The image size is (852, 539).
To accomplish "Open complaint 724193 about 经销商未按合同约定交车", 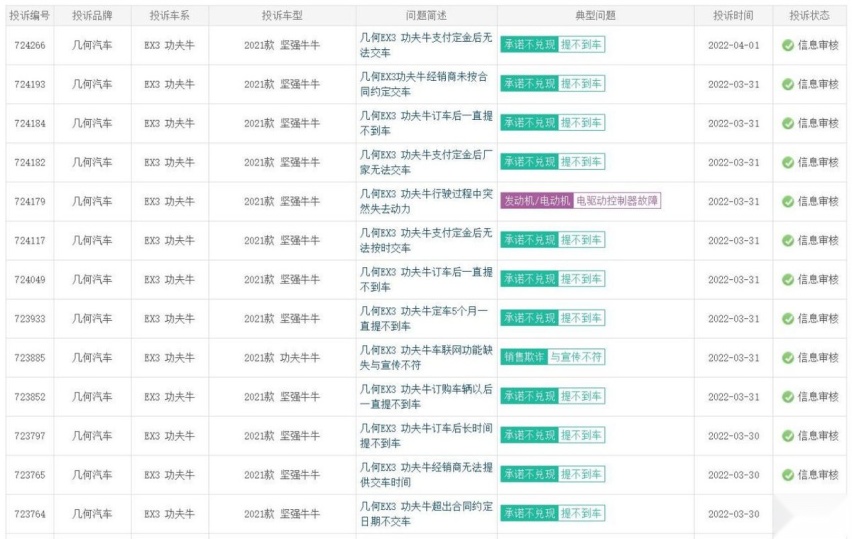I will pos(424,84).
